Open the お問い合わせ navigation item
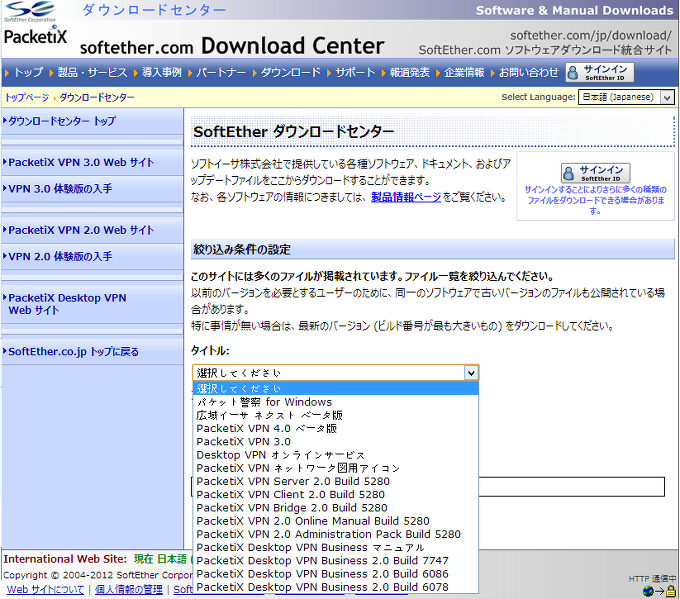 coord(528,72)
